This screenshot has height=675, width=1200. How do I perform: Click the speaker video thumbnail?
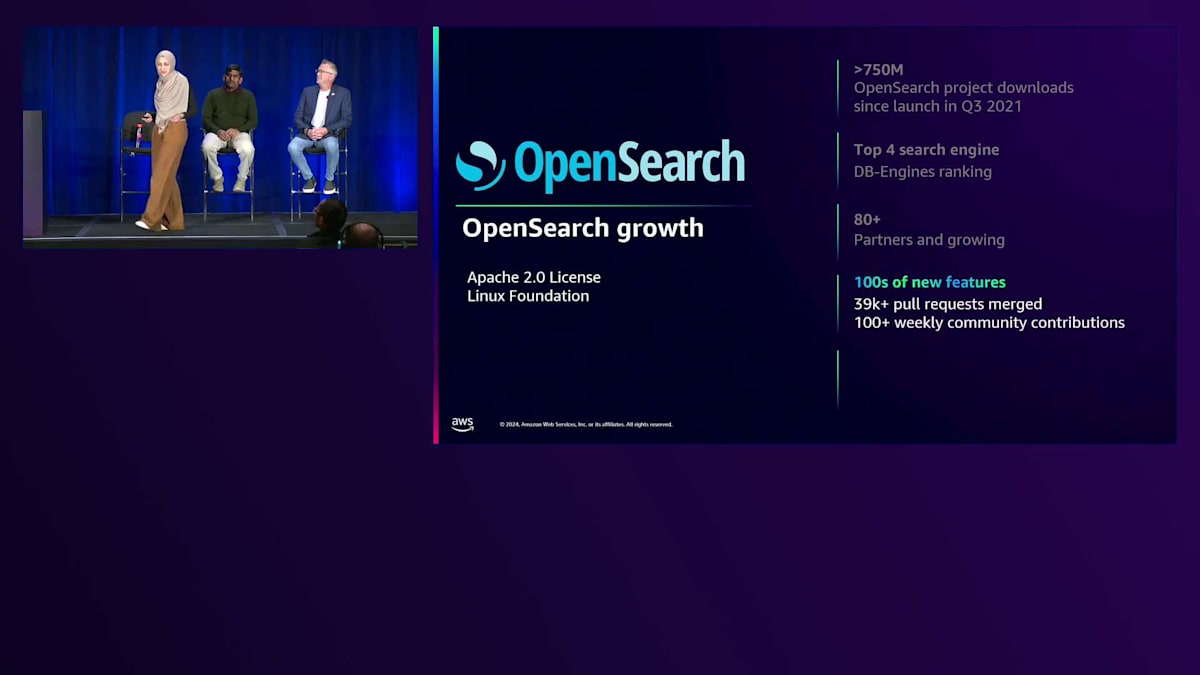tap(220, 137)
